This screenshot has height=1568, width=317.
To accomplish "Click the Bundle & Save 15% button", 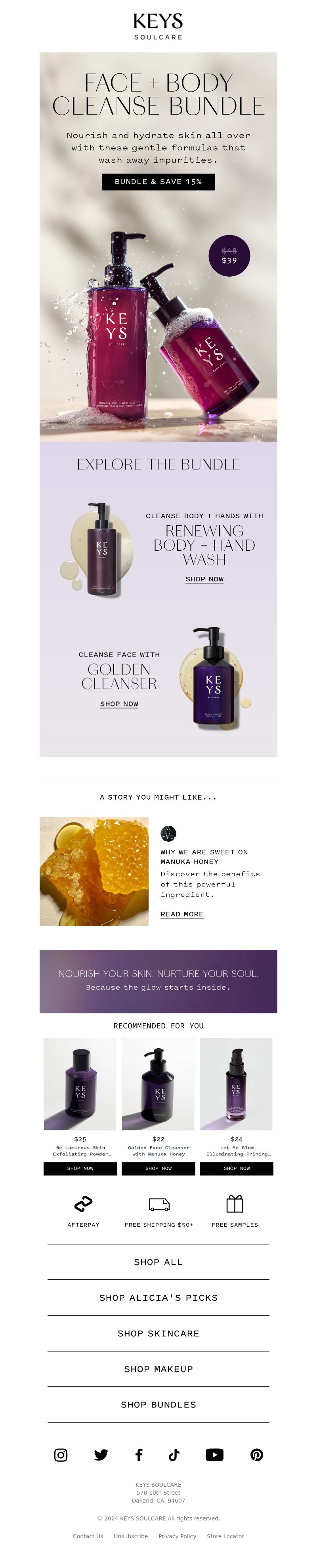I will (x=158, y=182).
